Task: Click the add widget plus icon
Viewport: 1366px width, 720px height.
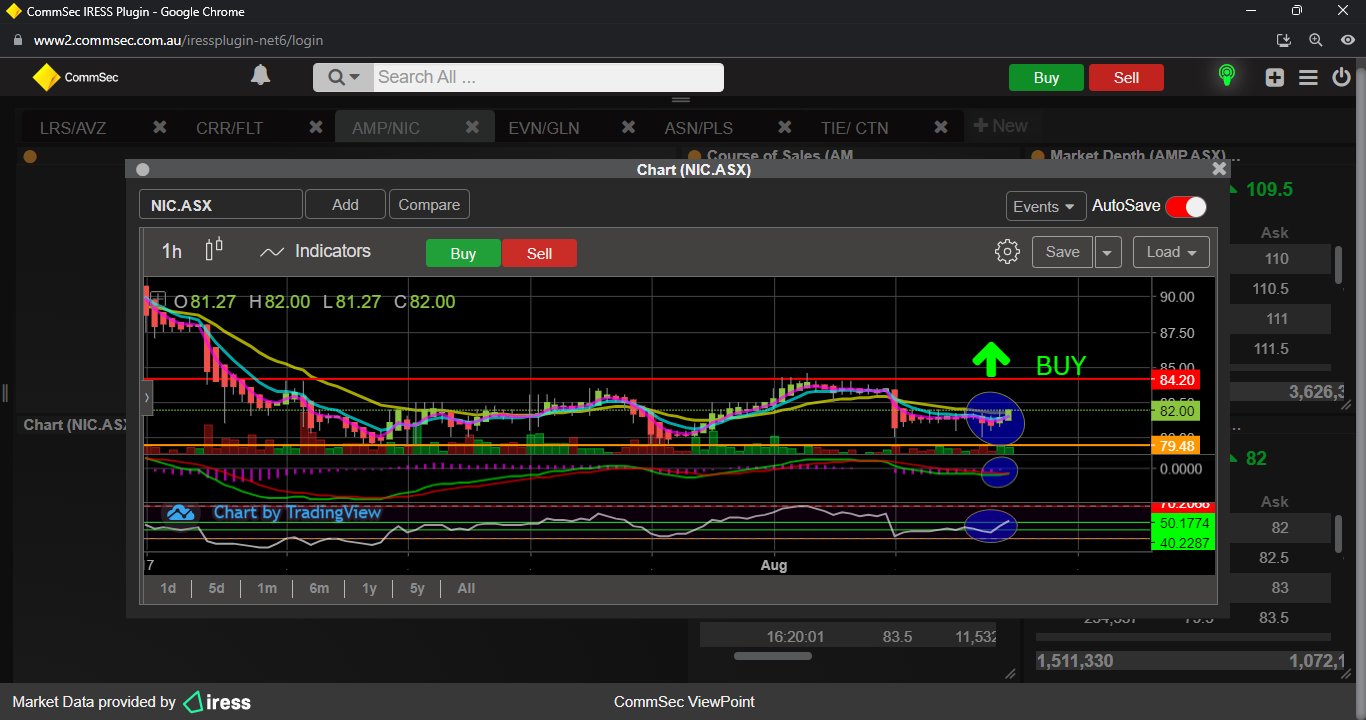Action: [x=1274, y=77]
